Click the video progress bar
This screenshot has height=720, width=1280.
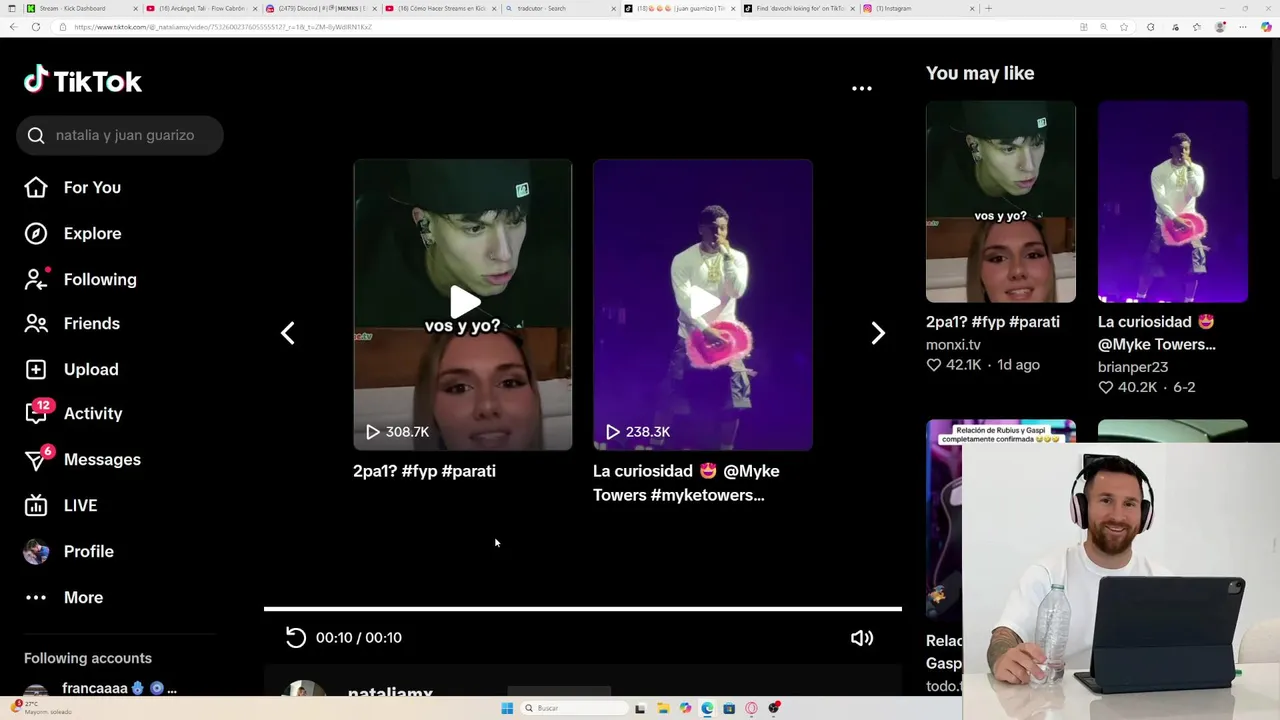point(583,608)
